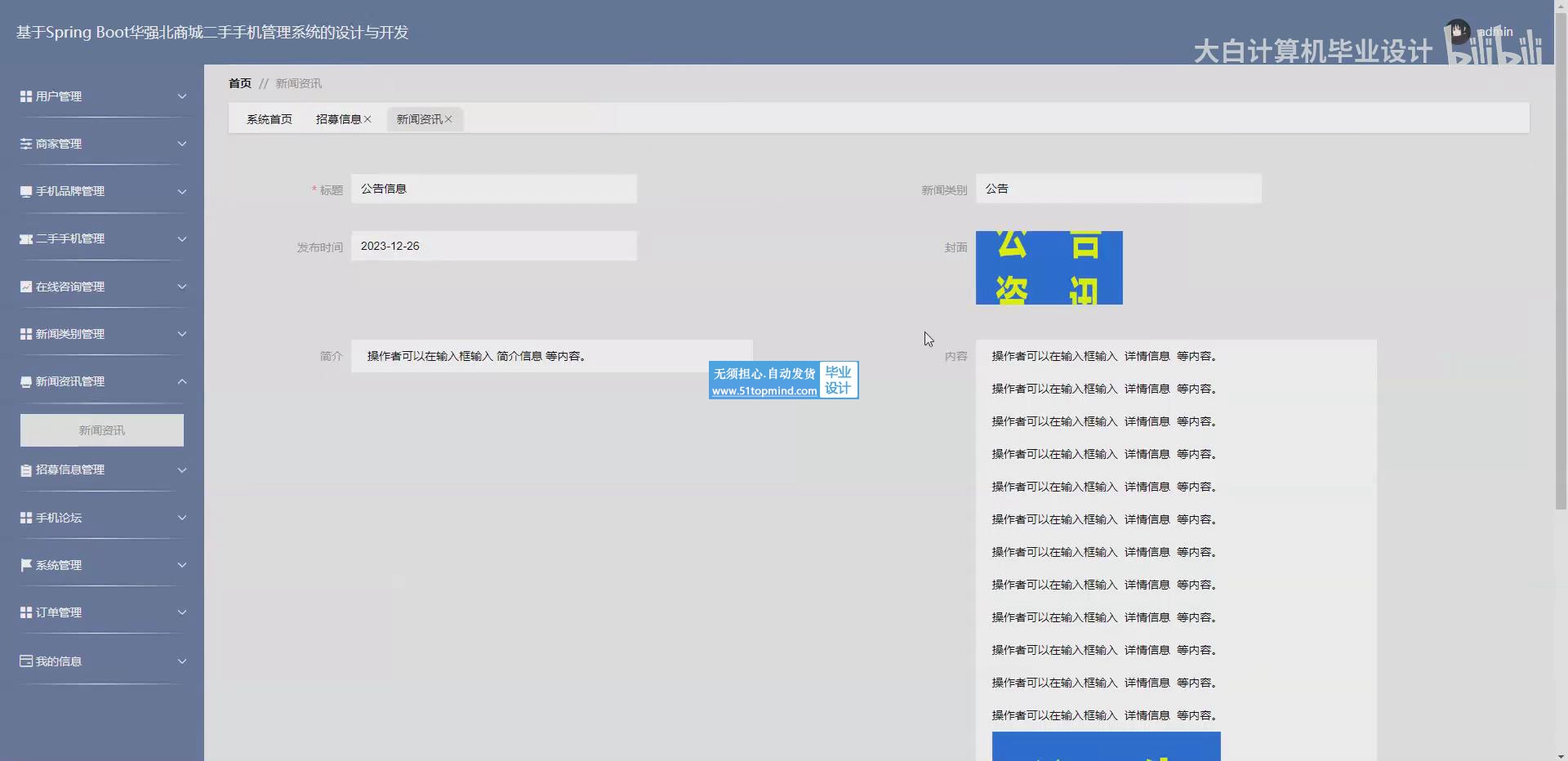Click the 新闻类别 field label
The width and height of the screenshot is (1568, 761).
coord(944,190)
